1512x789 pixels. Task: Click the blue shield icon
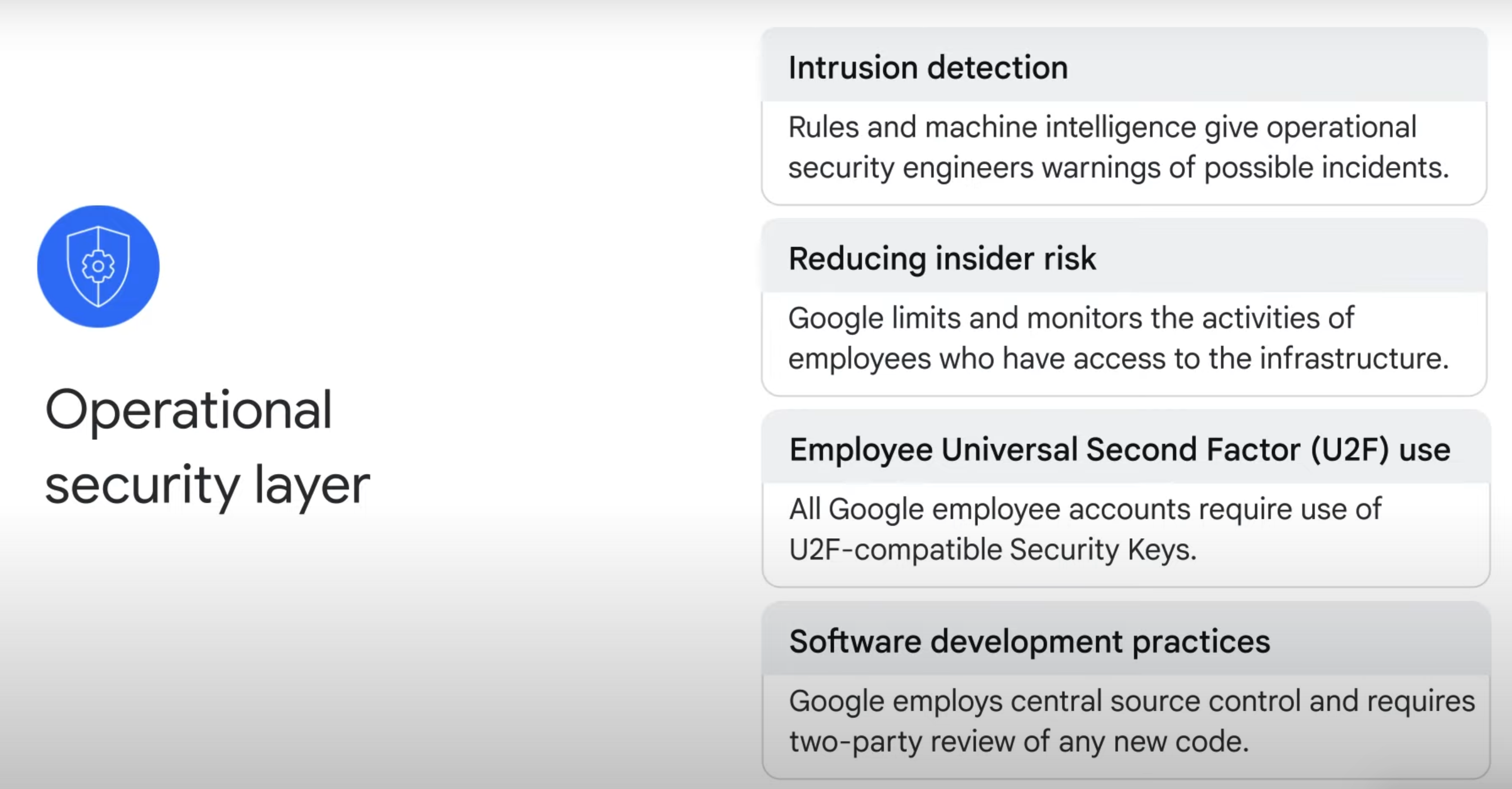[98, 266]
